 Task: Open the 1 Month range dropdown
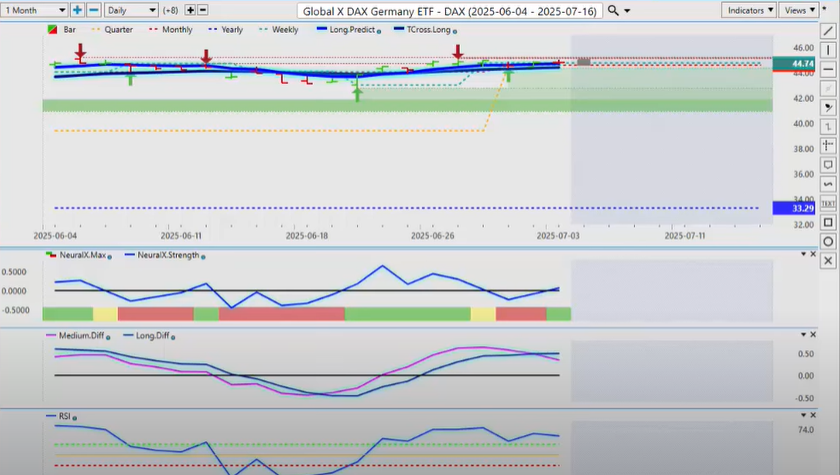(x=34, y=10)
